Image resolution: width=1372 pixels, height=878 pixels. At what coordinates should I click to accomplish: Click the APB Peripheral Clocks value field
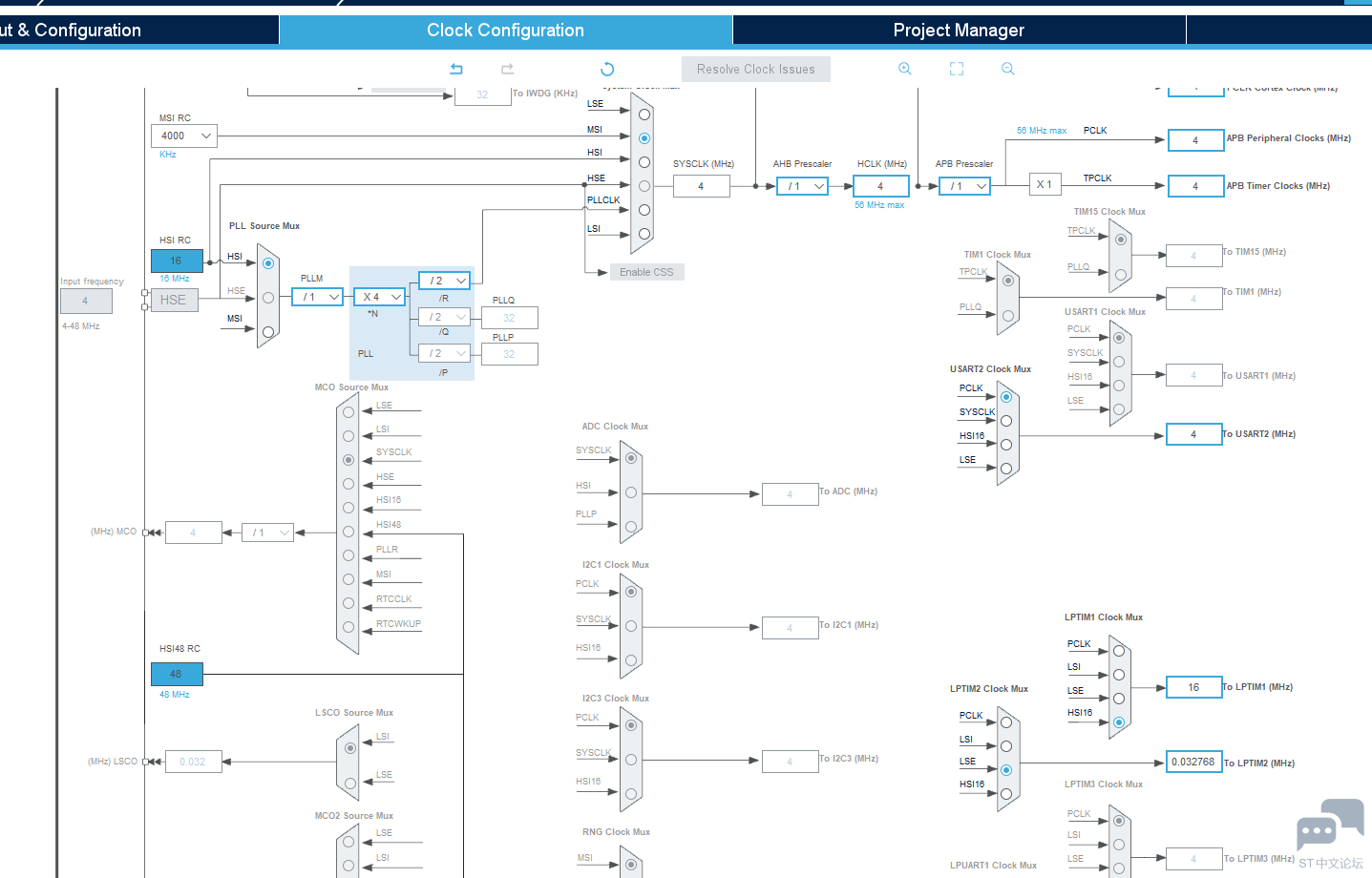1195,140
